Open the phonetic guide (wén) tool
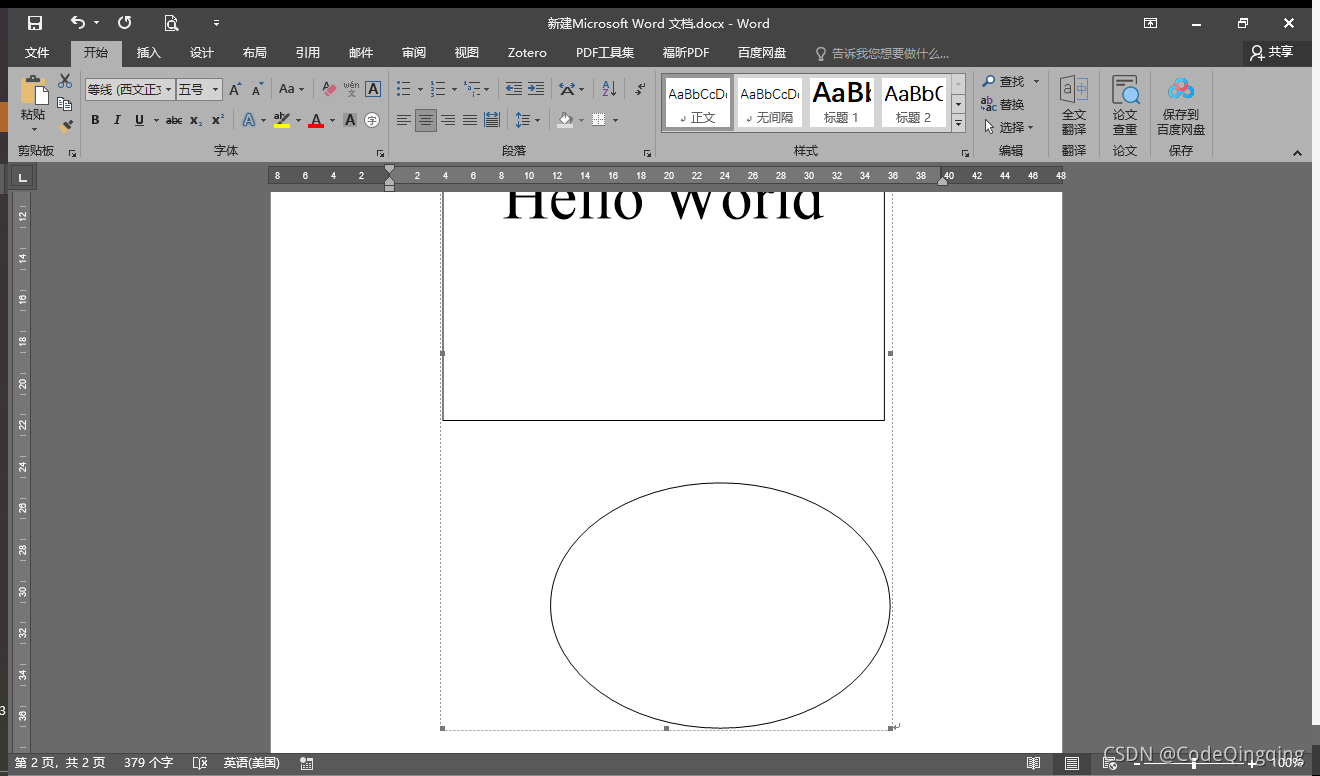The width and height of the screenshot is (1320, 776). tap(351, 90)
